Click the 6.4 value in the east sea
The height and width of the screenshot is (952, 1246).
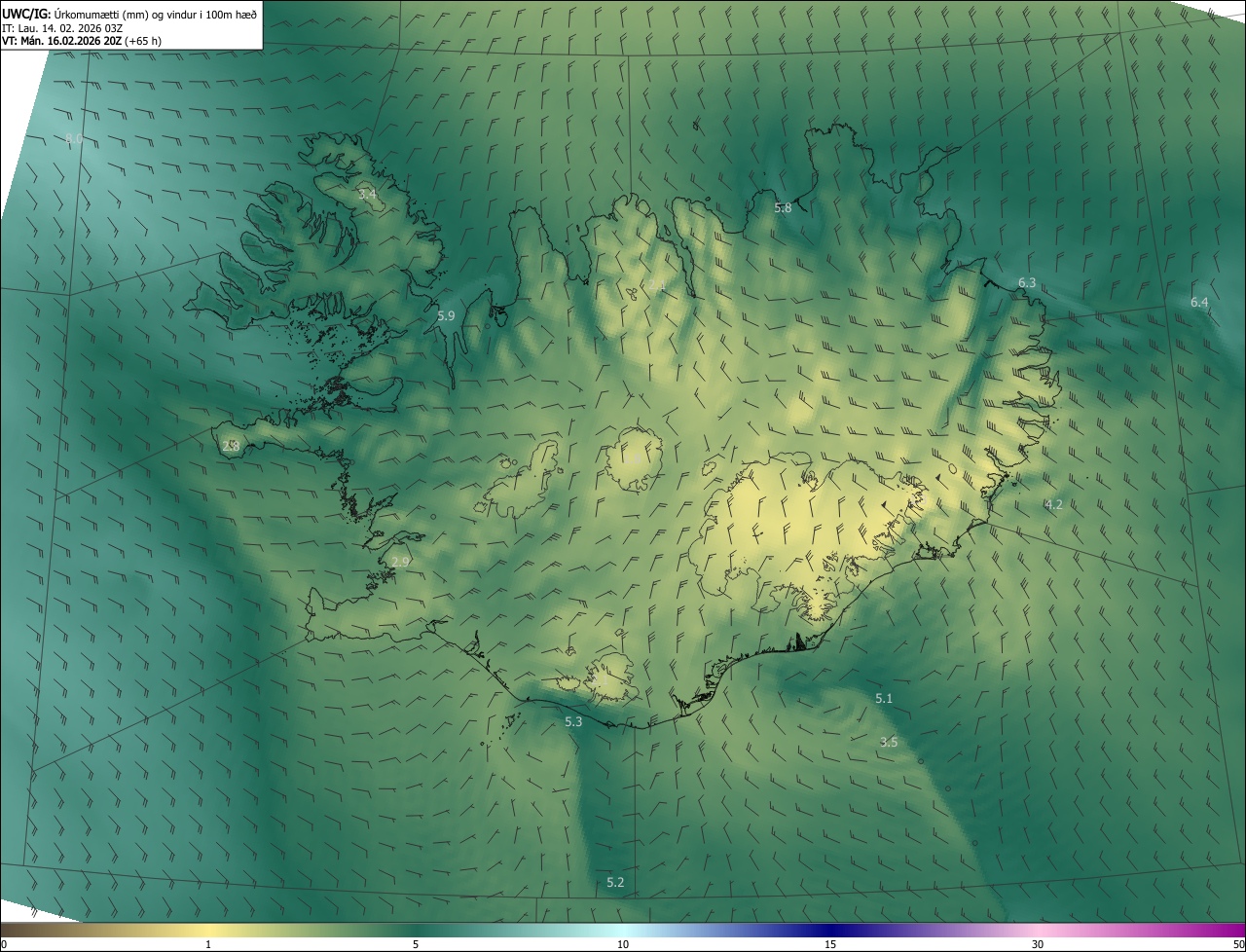click(1199, 303)
